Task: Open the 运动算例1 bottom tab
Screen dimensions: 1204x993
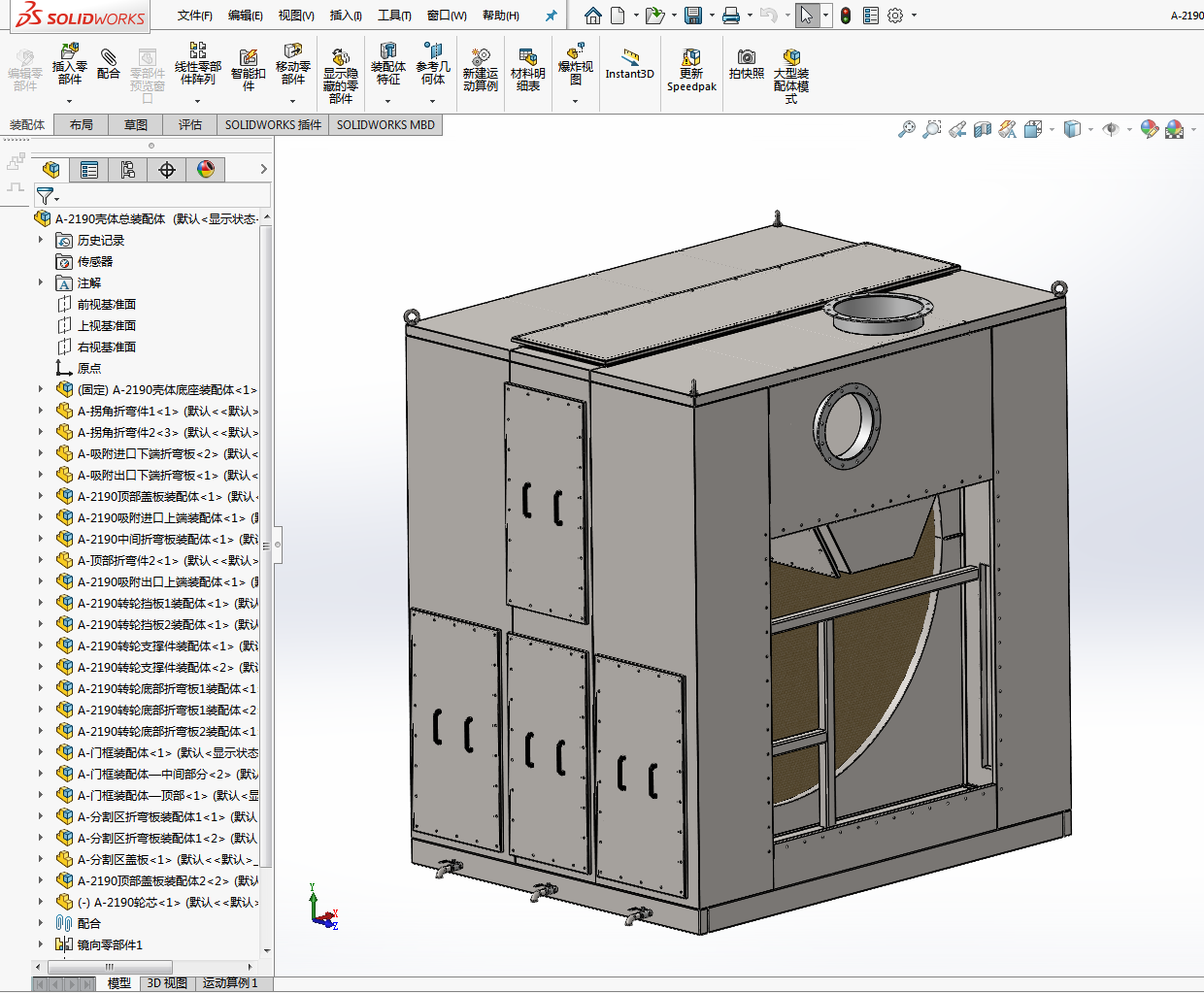Action: point(230,983)
